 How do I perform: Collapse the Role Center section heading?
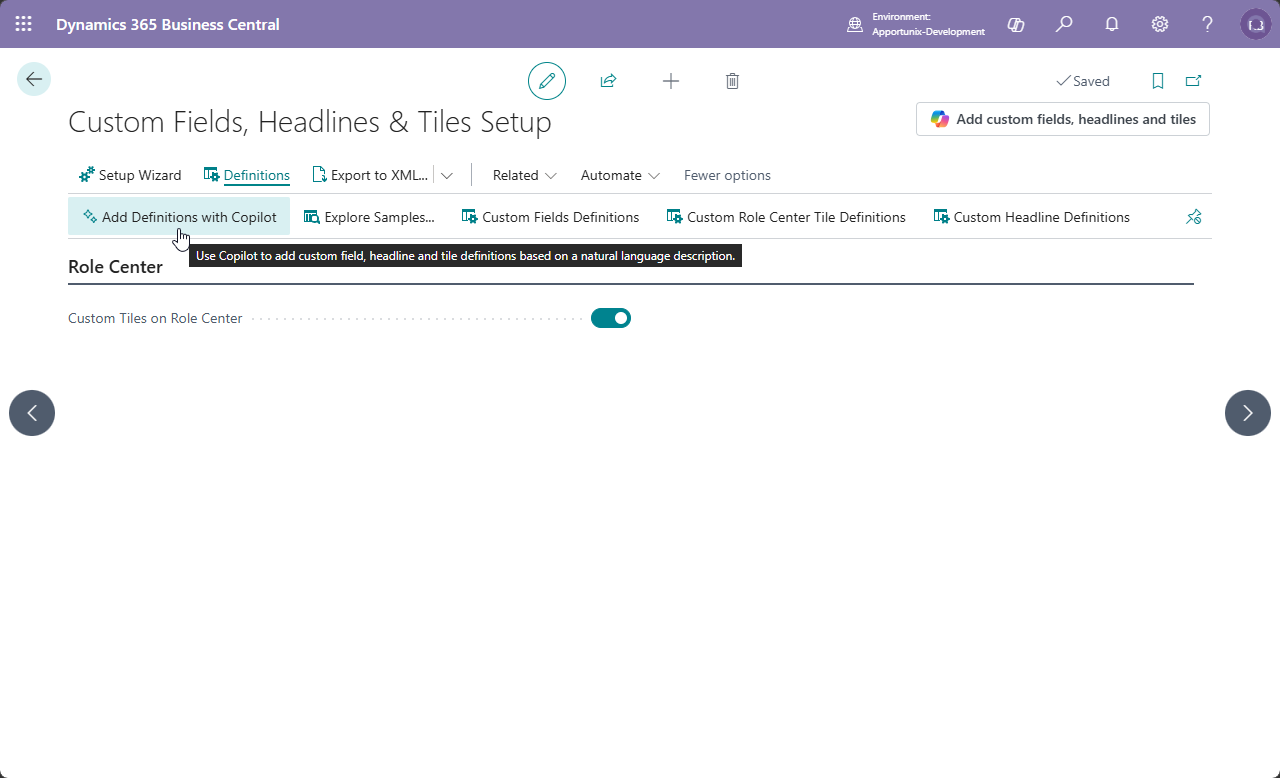click(115, 267)
